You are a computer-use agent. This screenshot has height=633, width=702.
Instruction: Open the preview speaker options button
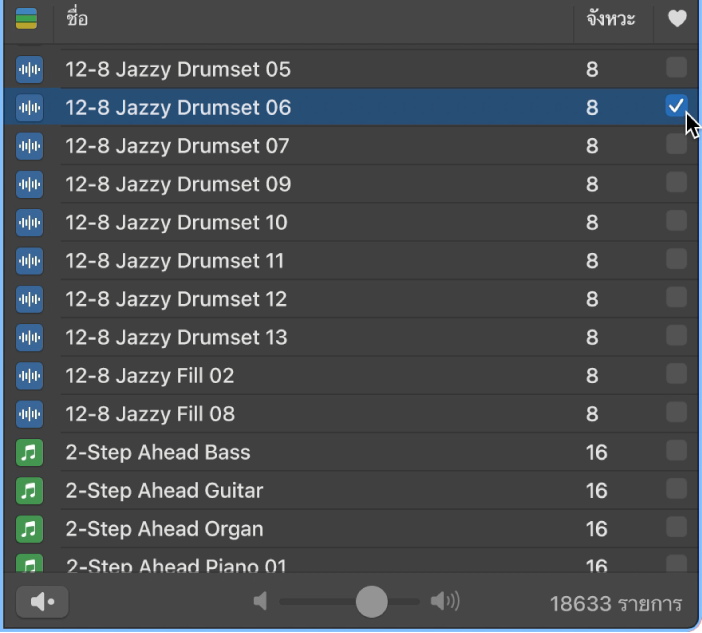tap(42, 602)
